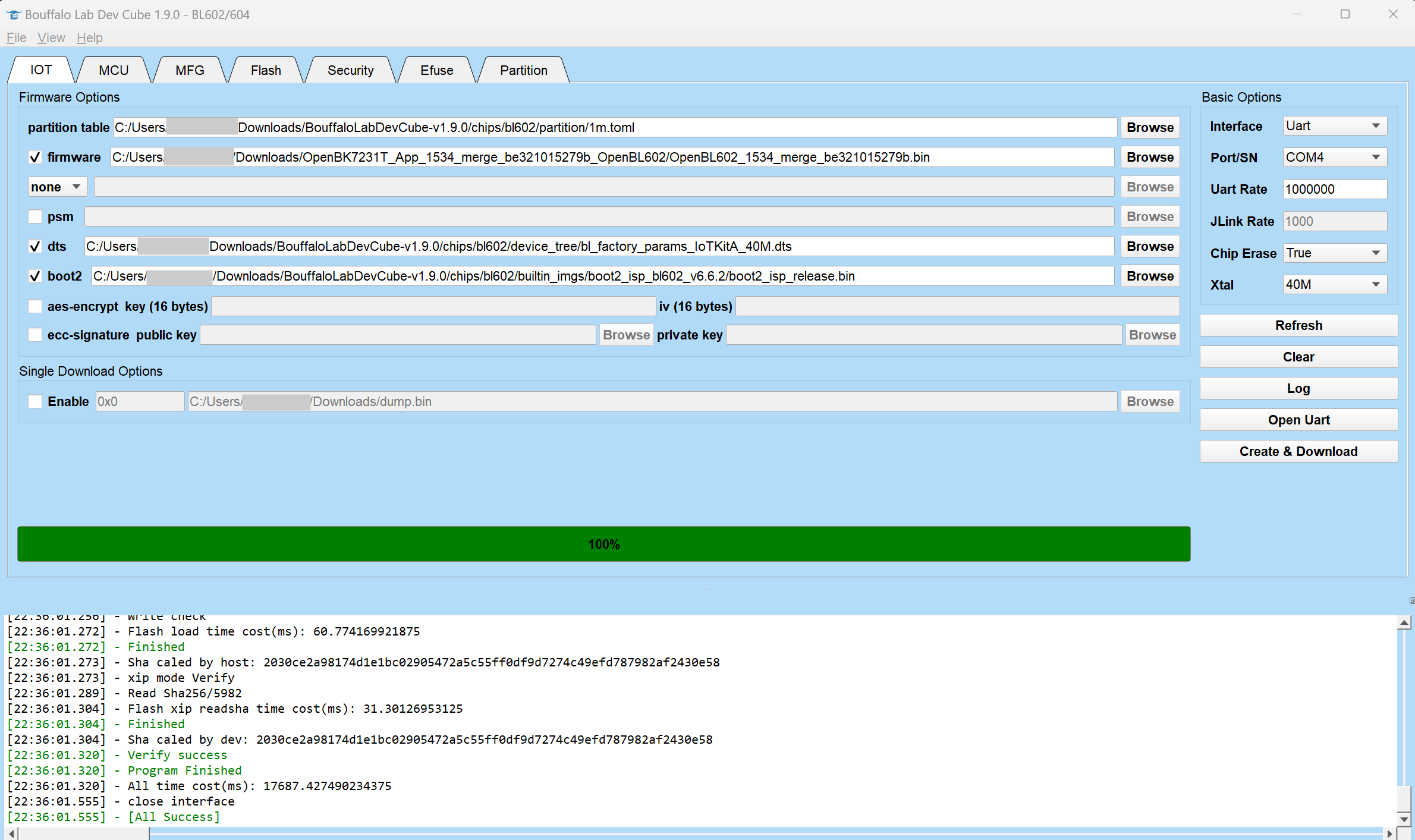This screenshot has height=840, width=1415.
Task: Click the Log button
Action: point(1298,388)
